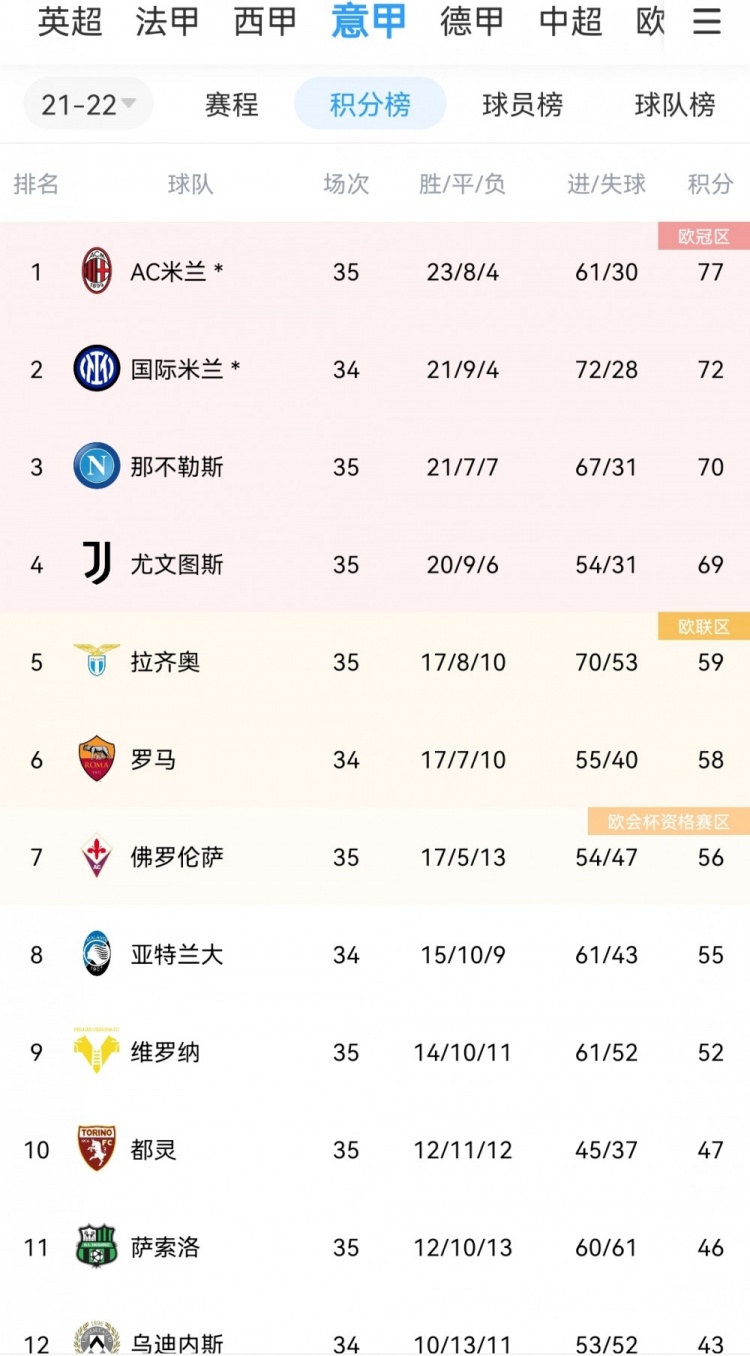The height and width of the screenshot is (1356, 750).
Task: Open the 赛程 schedule tab
Action: click(232, 104)
